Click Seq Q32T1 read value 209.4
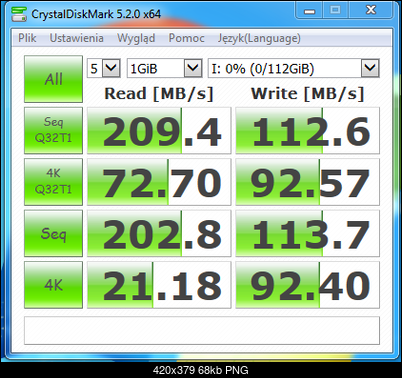The width and height of the screenshot is (402, 378). pyautogui.click(x=159, y=130)
